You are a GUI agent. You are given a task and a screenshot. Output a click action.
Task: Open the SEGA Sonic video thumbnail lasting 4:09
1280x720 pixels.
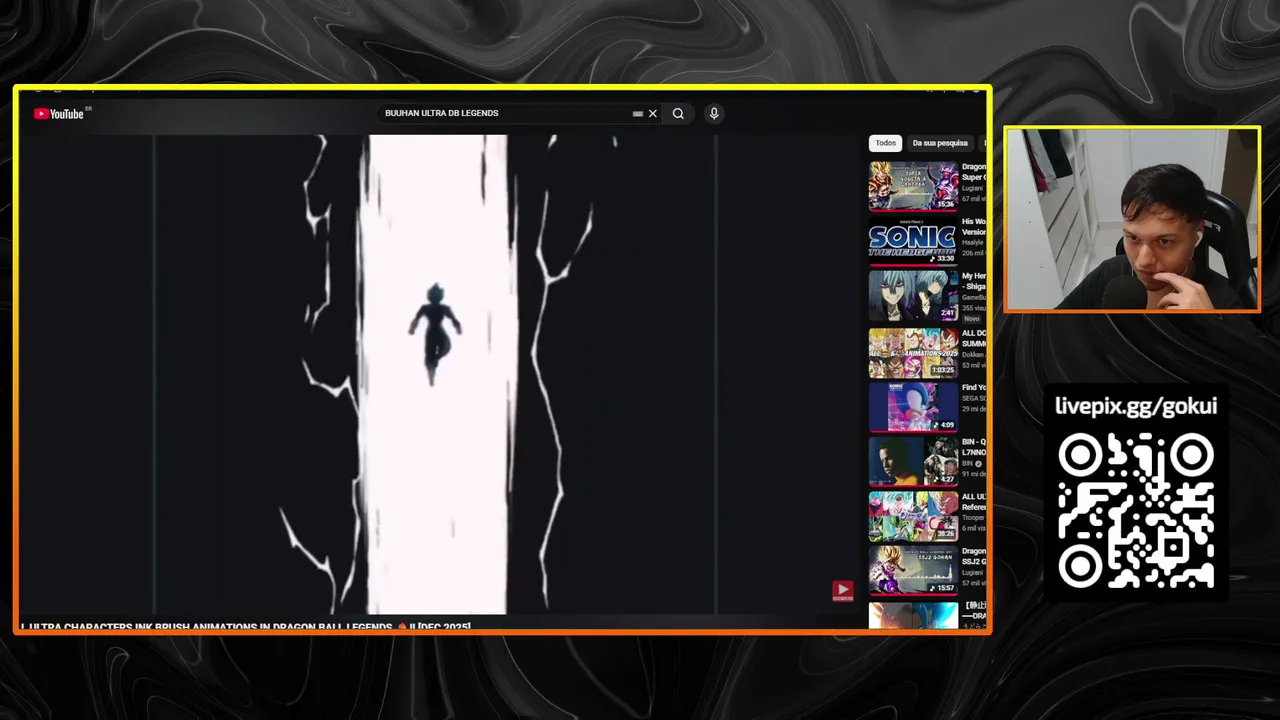click(913, 407)
